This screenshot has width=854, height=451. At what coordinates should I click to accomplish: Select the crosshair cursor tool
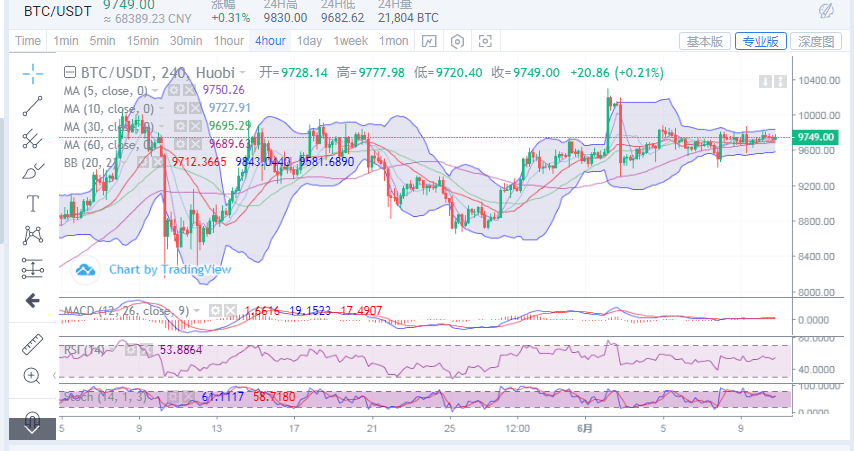[32, 72]
